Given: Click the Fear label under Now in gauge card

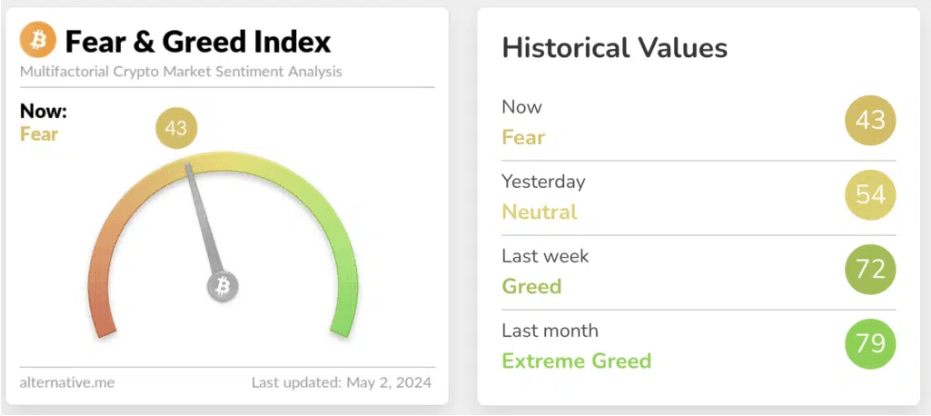Looking at the screenshot, I should point(39,134).
